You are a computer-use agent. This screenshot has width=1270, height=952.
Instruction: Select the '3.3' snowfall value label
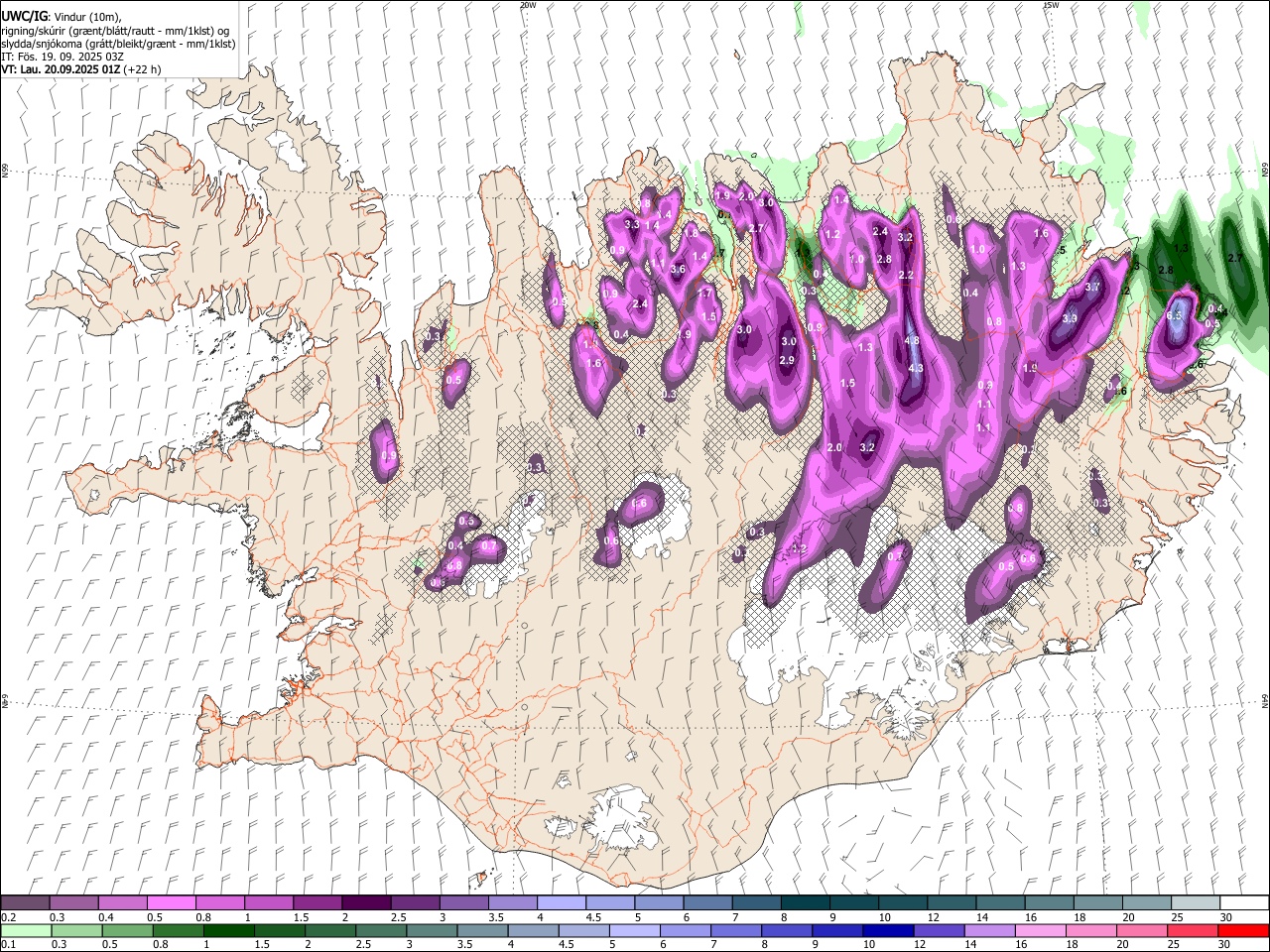631,225
